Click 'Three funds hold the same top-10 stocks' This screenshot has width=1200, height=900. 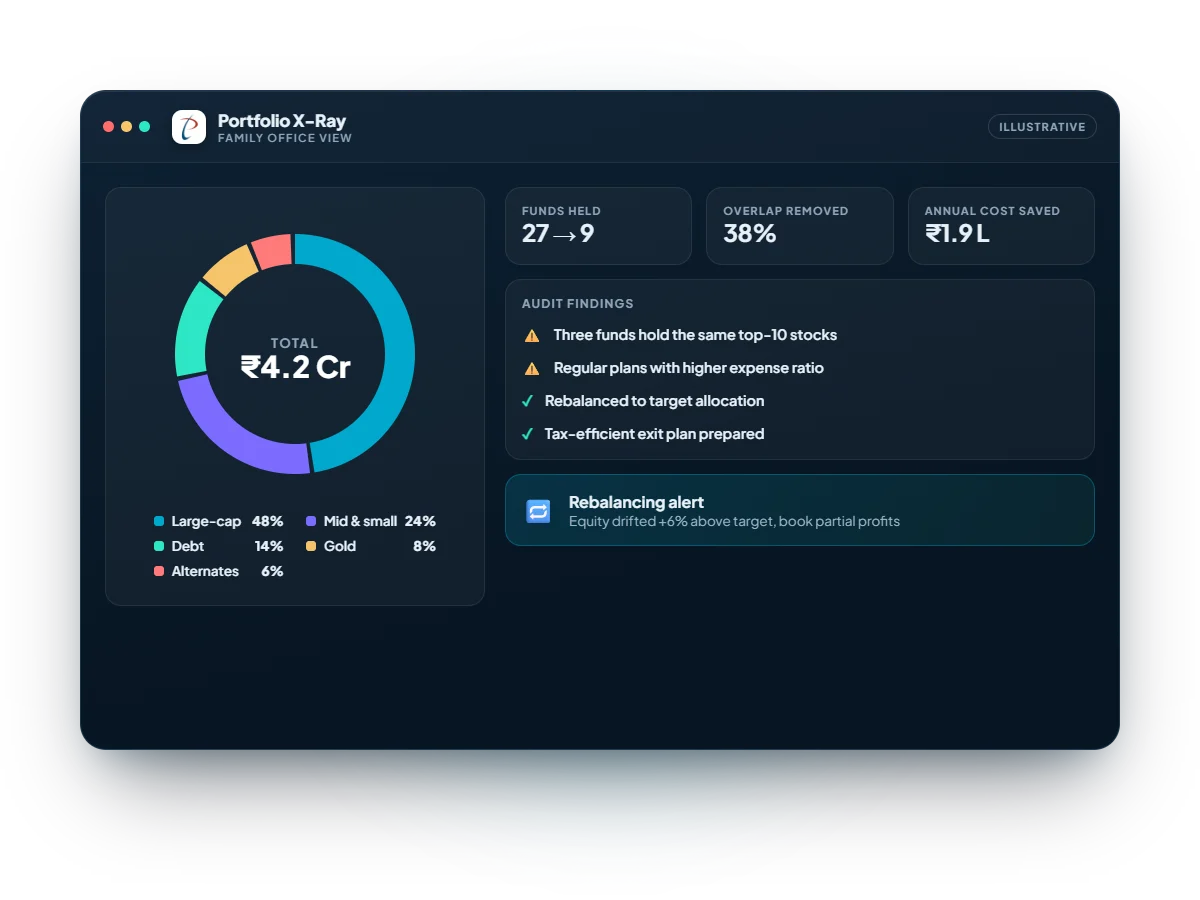(695, 335)
